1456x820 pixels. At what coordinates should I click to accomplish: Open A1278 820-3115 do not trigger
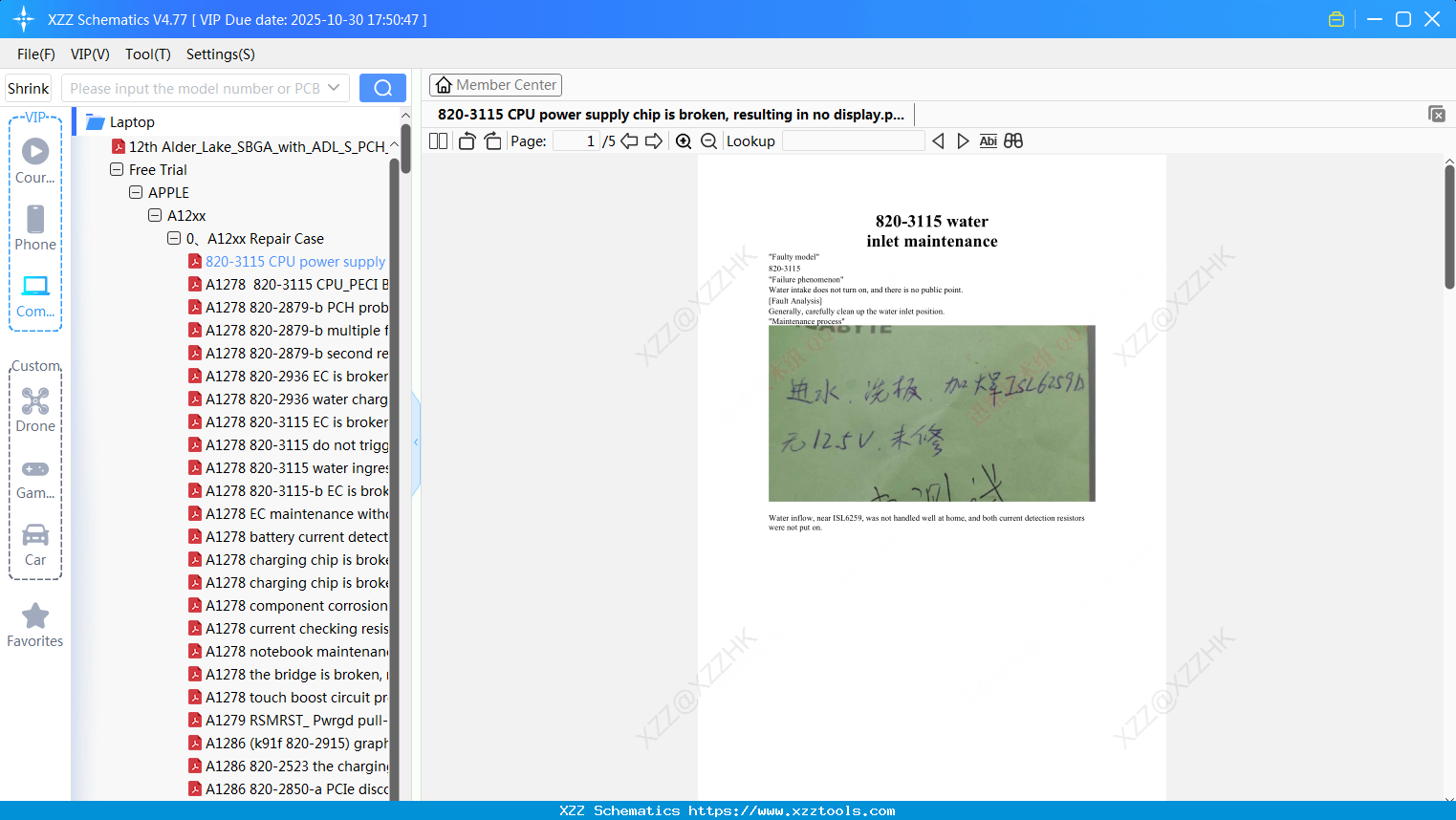click(x=288, y=444)
